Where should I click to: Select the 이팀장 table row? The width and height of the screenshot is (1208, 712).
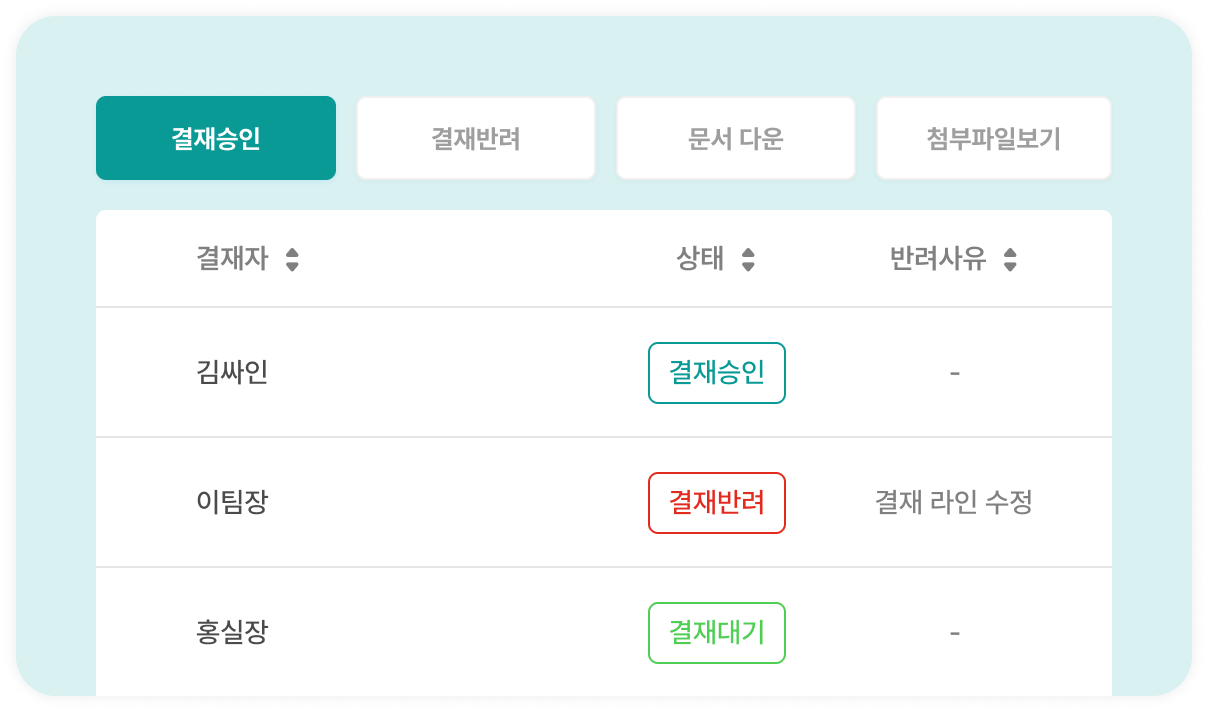(x=400, y=502)
